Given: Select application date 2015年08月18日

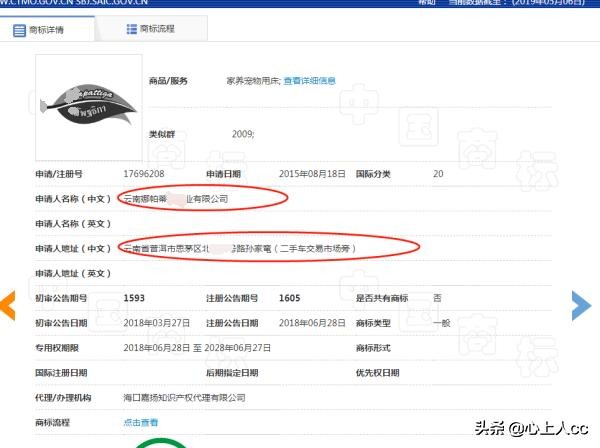Looking at the screenshot, I should pos(312,174).
